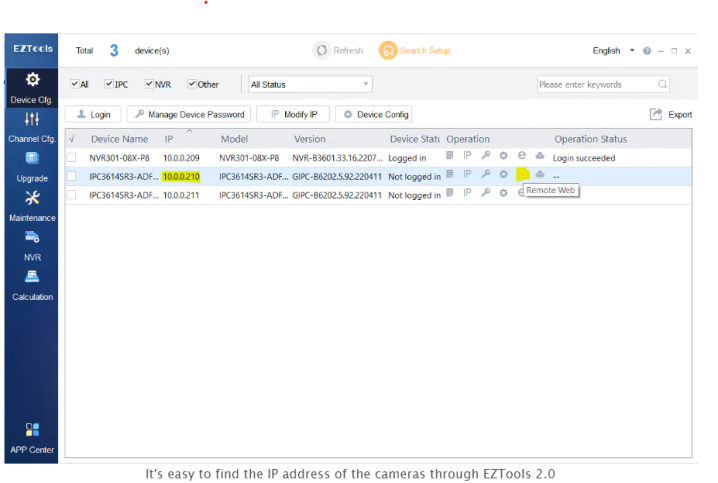Click Refresh to rescan devices
718x483 pixels.
(339, 50)
